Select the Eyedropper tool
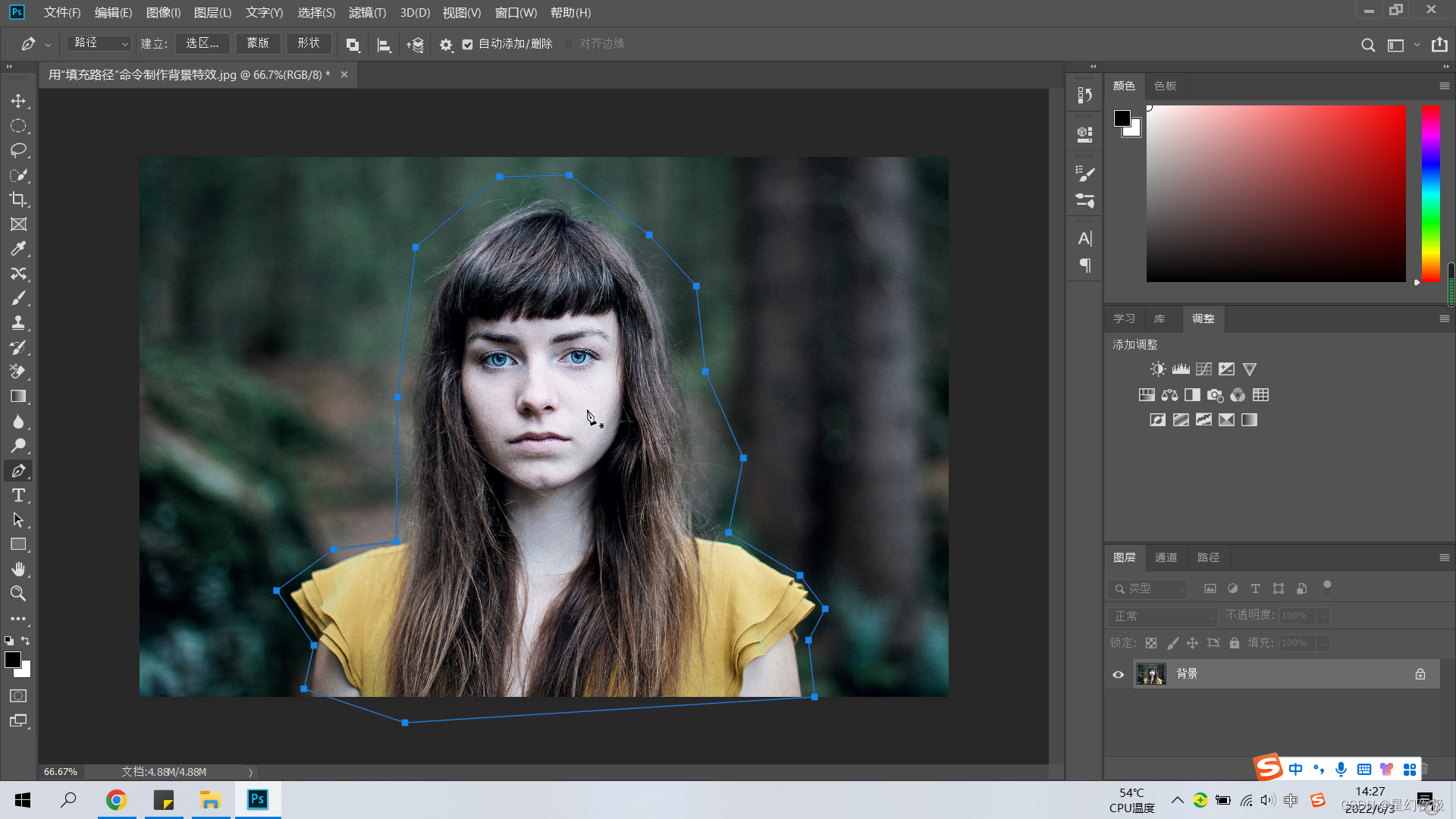Screen dimensions: 1456x819 18,249
